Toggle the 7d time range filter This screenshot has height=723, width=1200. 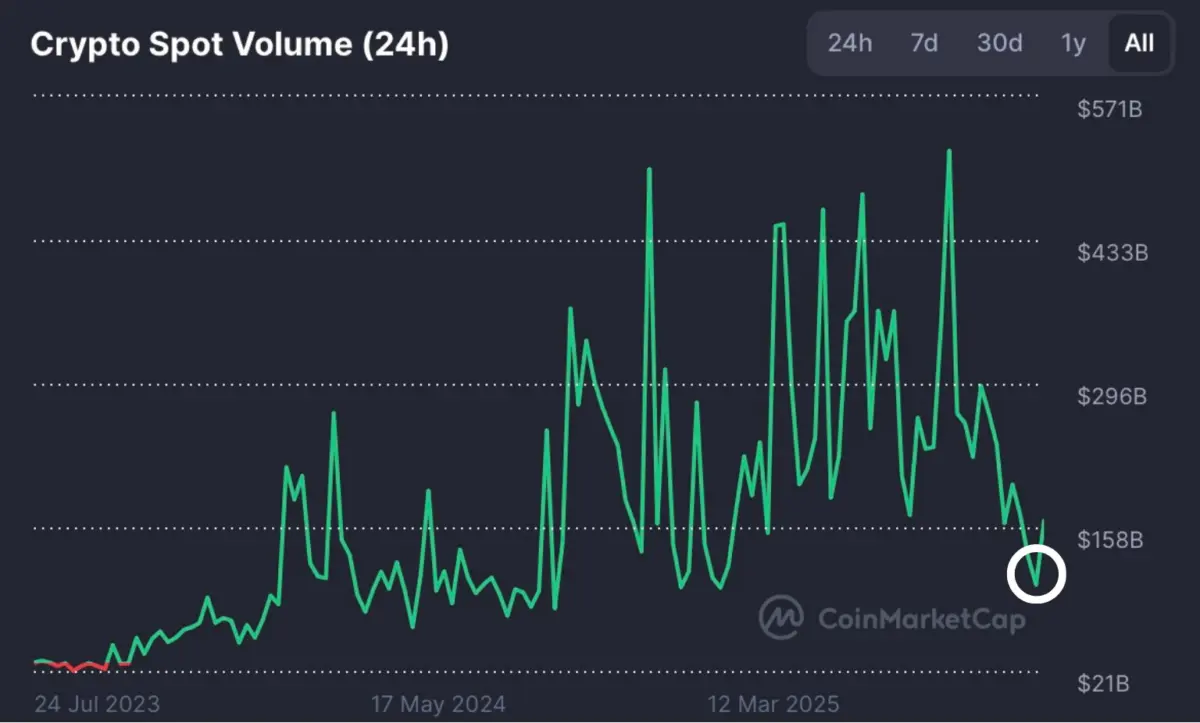[x=923, y=43]
